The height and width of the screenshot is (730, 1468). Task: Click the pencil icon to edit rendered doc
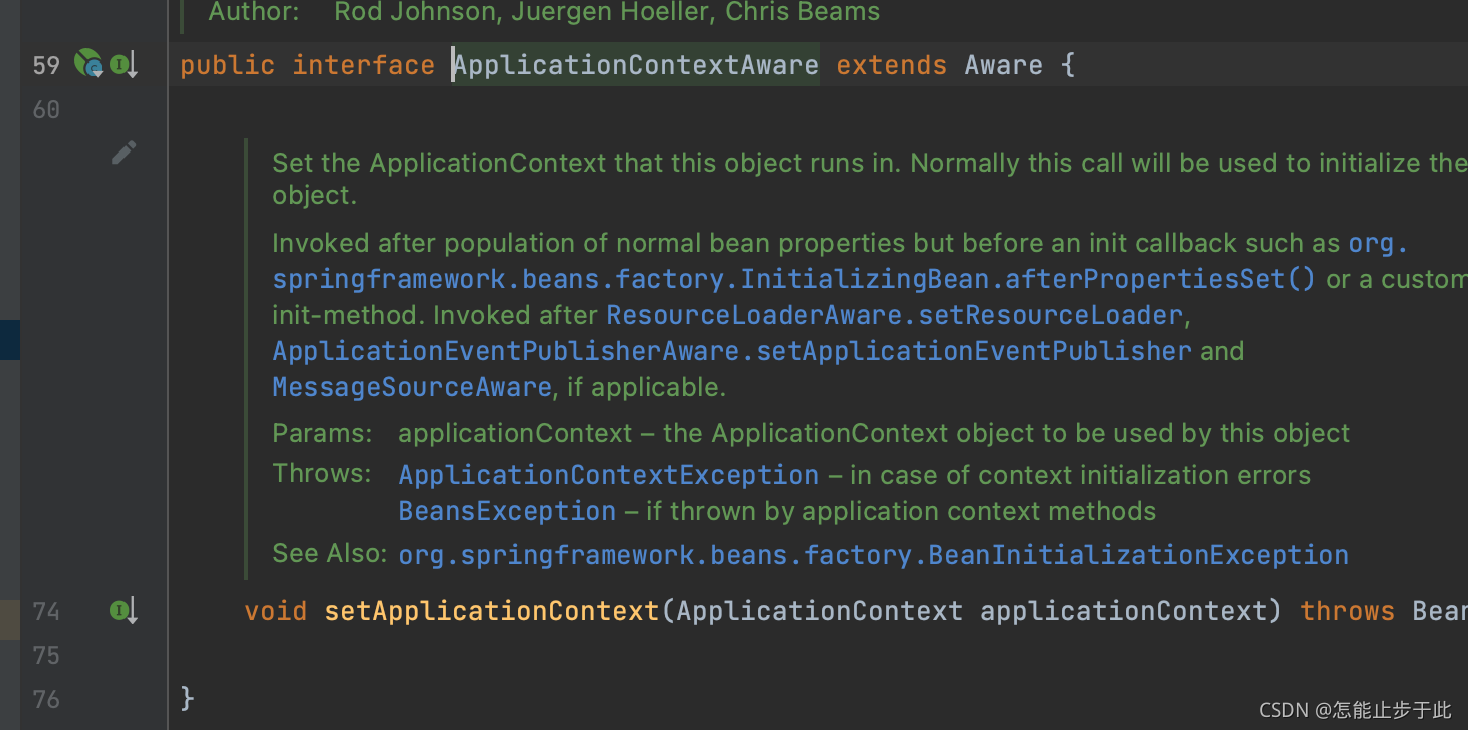[124, 153]
